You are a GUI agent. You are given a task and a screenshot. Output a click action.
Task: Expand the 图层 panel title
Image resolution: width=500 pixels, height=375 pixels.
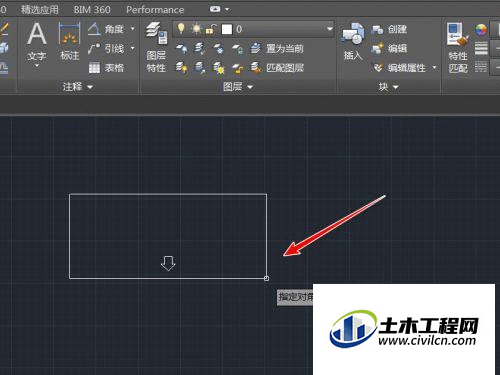point(238,87)
